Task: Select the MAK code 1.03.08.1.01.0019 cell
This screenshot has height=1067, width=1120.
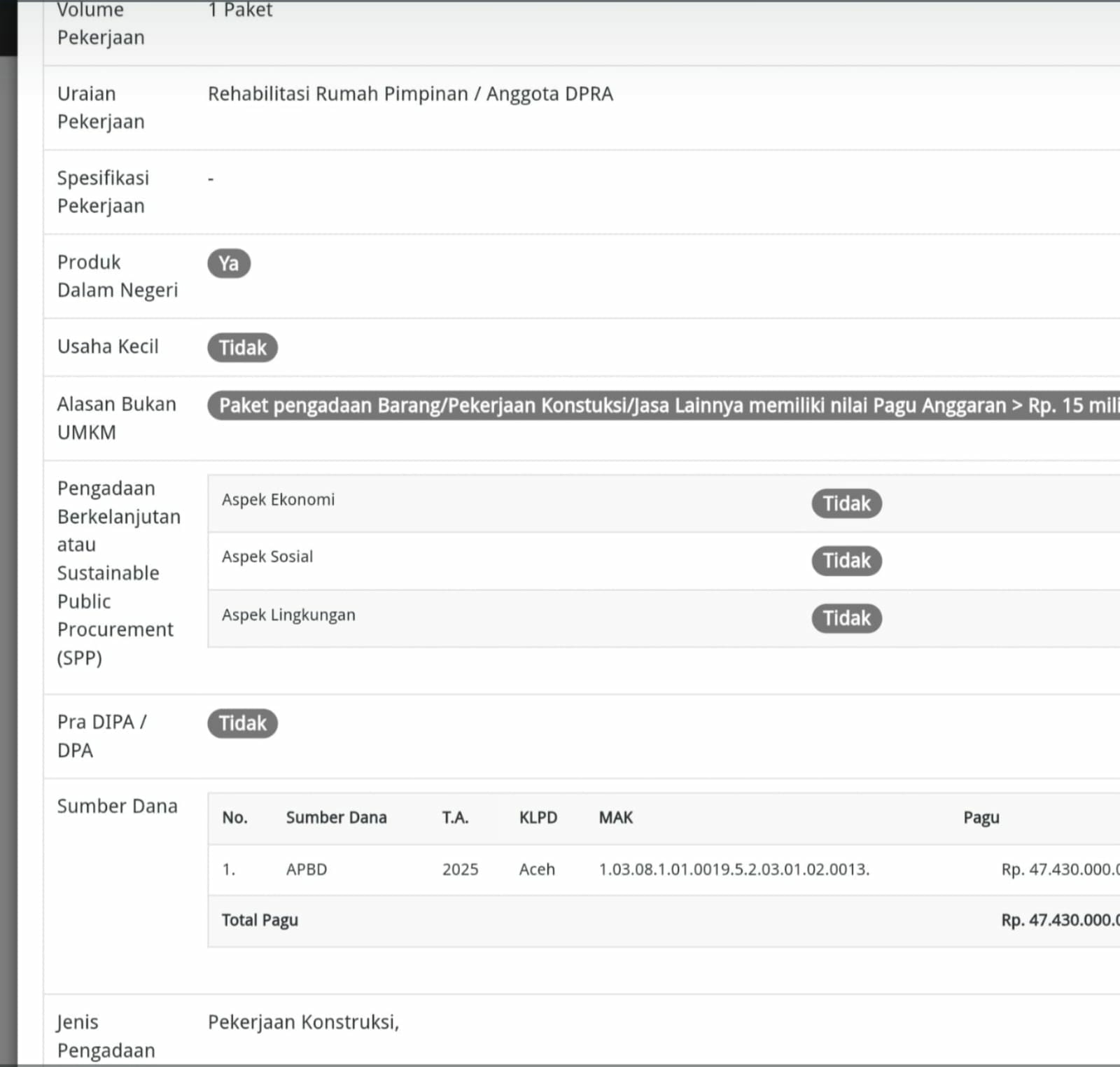Action: coord(734,869)
